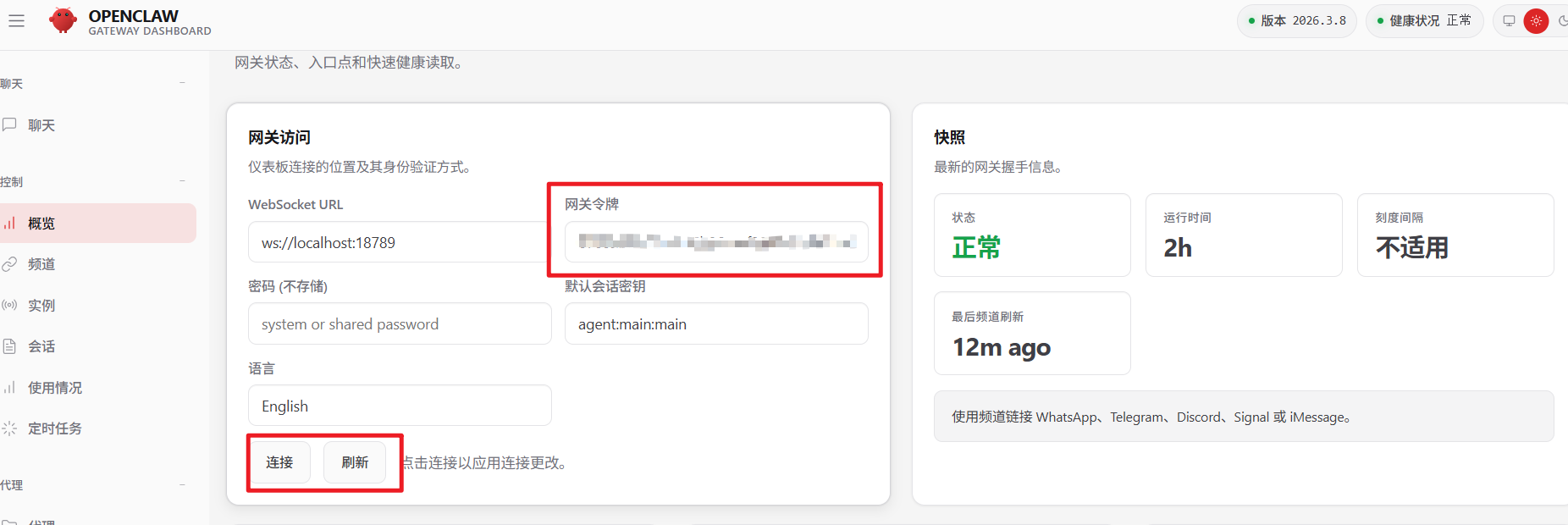
Task: Click the 使用情况 bar chart icon
Action: click(10, 388)
